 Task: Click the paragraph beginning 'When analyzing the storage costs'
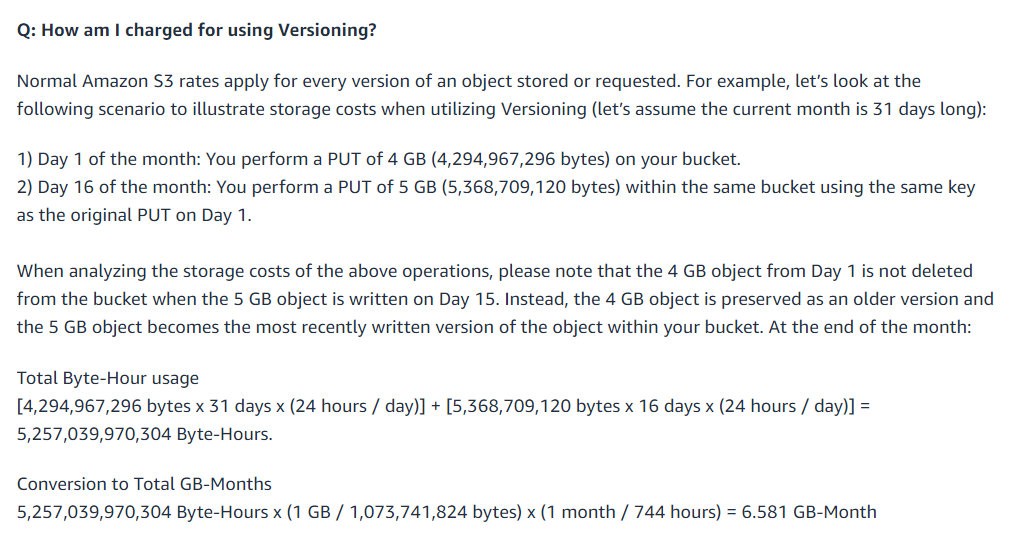[x=505, y=299]
